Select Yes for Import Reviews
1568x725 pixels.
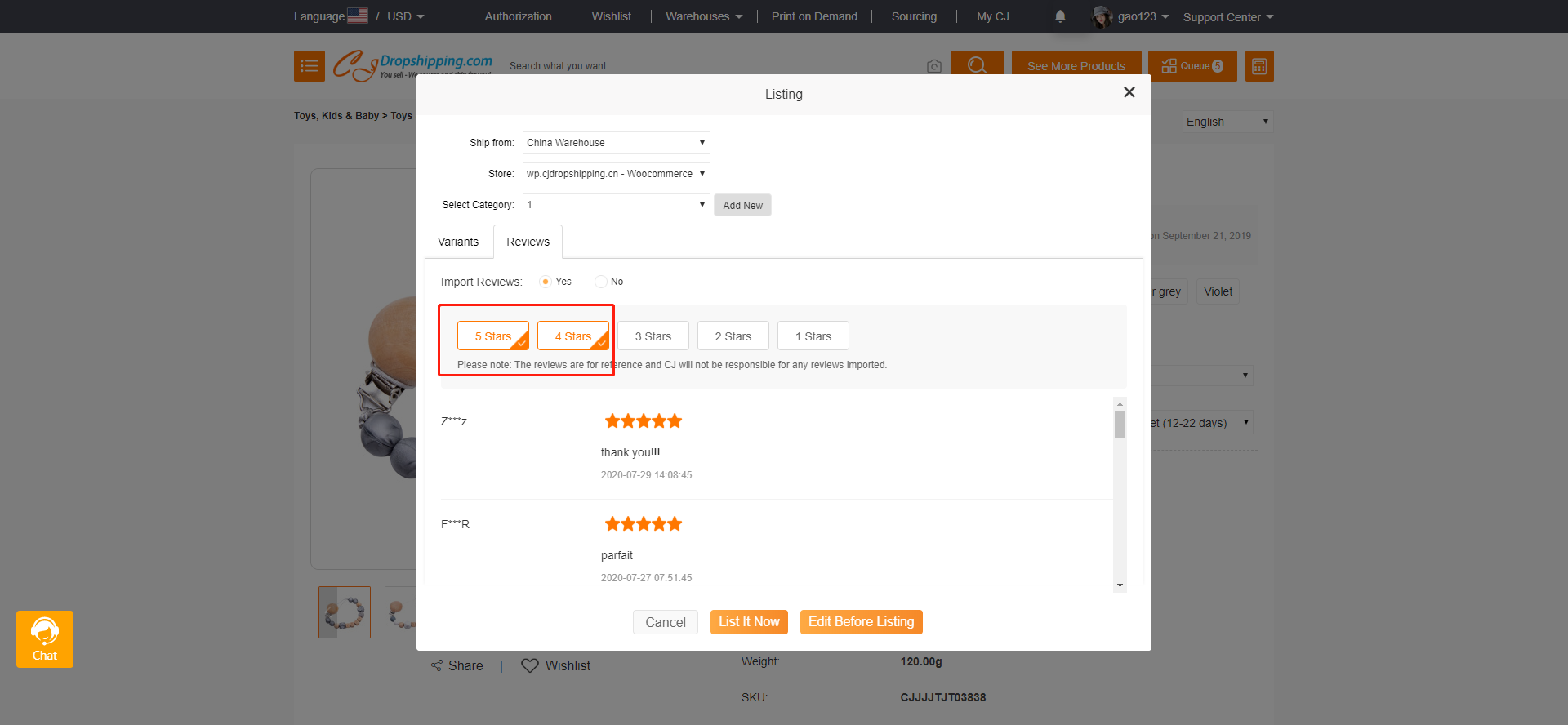pos(546,282)
